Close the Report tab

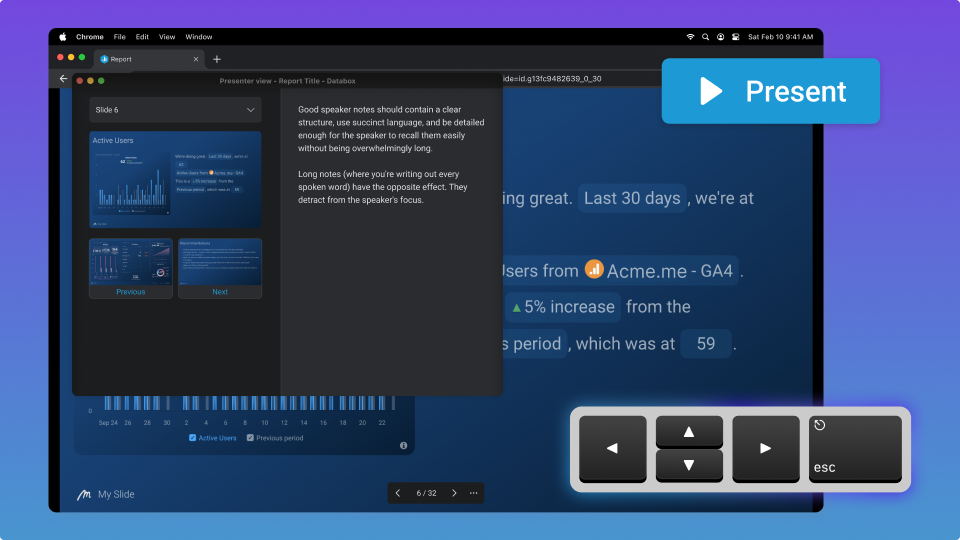click(x=196, y=59)
